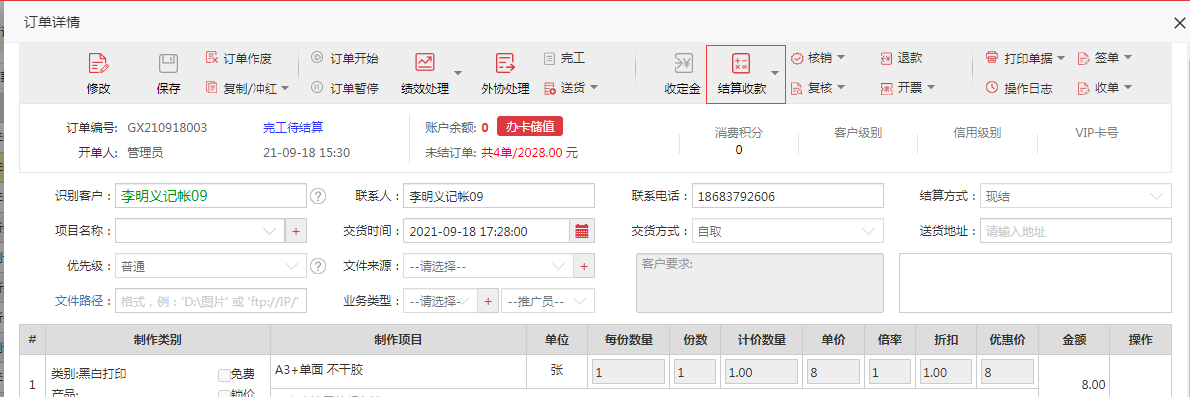Open the 结算方式 dropdown
Image resolution: width=1190 pixels, height=397 pixels.
coord(1075,196)
